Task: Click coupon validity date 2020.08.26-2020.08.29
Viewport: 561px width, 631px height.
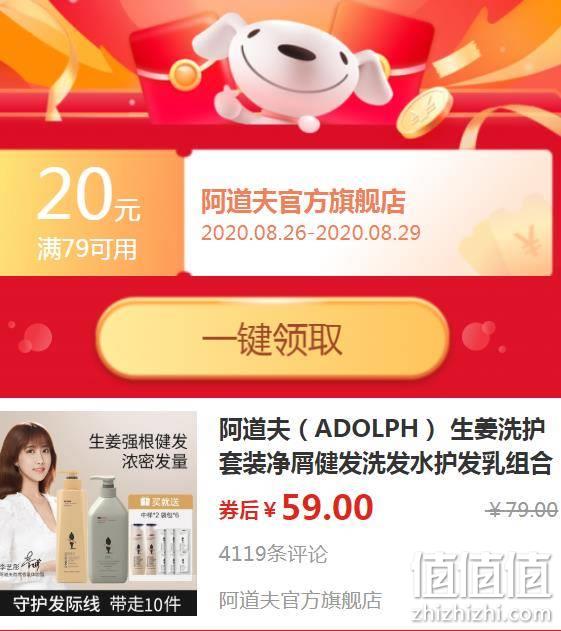Action: 311,233
